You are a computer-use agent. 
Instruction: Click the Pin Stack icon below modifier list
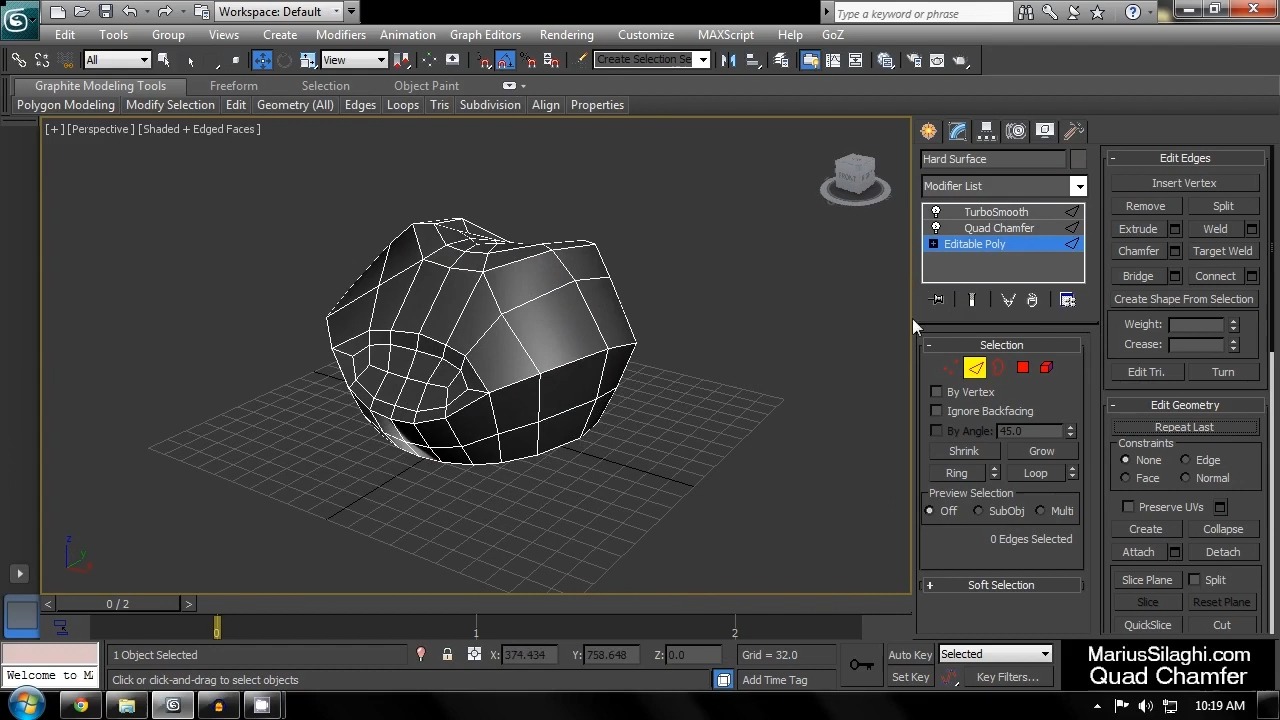click(x=937, y=300)
